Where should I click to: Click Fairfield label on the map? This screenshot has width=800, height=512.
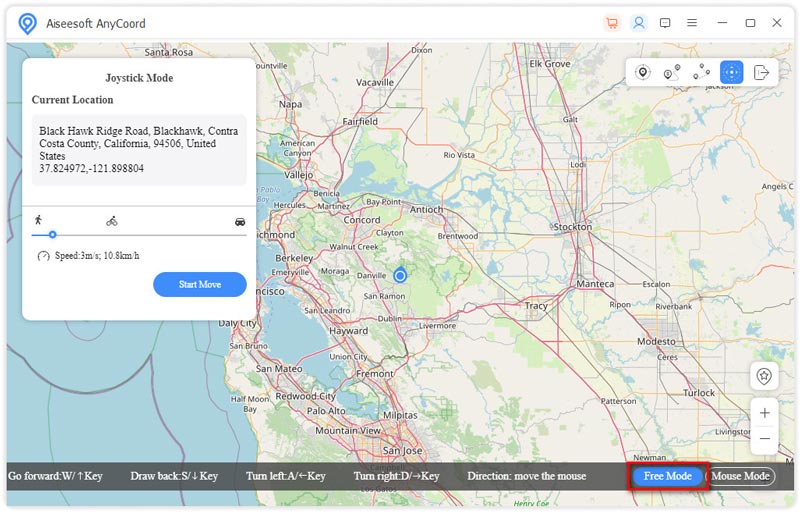(x=360, y=121)
